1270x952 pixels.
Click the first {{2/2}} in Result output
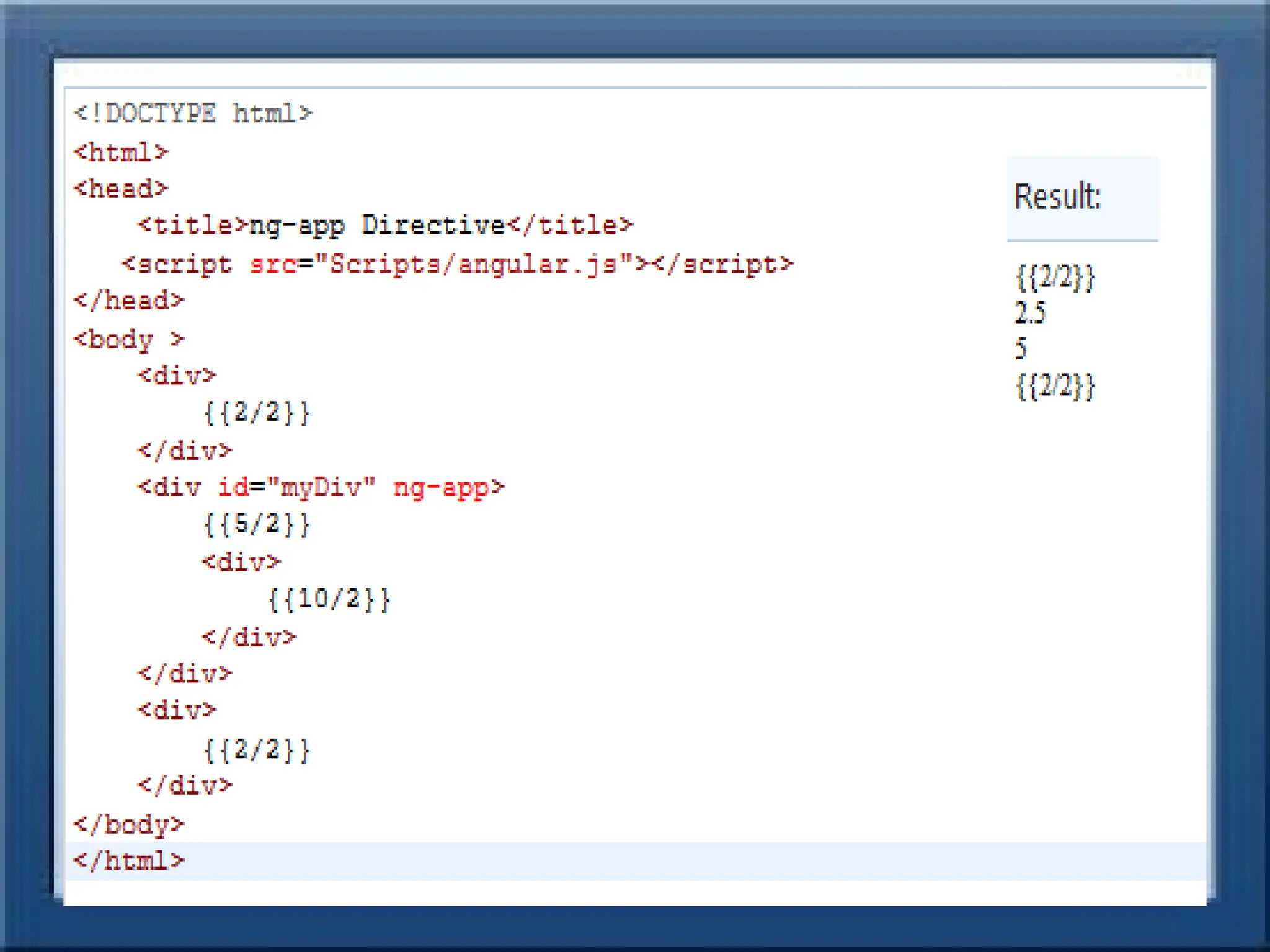tap(1055, 277)
